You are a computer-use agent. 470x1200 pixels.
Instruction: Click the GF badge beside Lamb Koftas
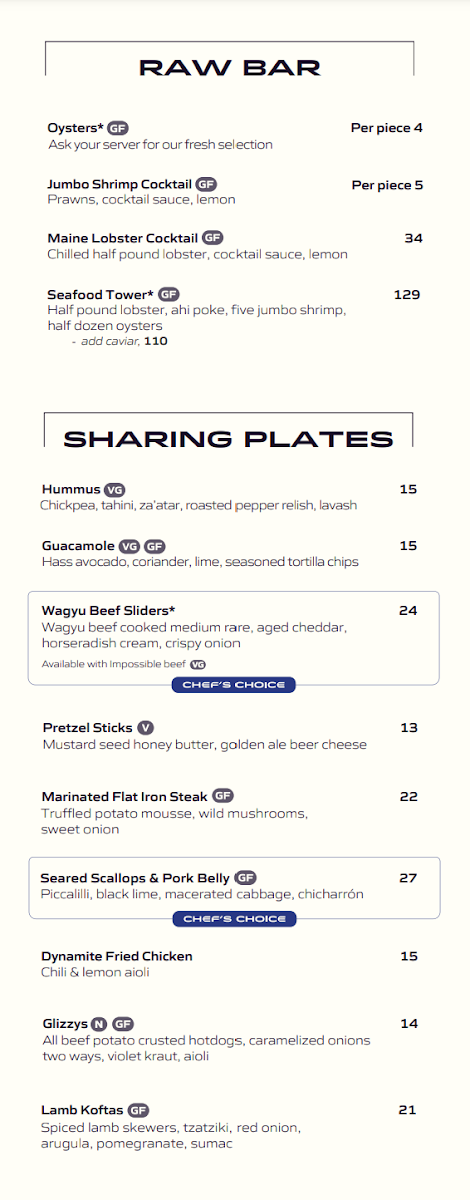pyautogui.click(x=138, y=1110)
